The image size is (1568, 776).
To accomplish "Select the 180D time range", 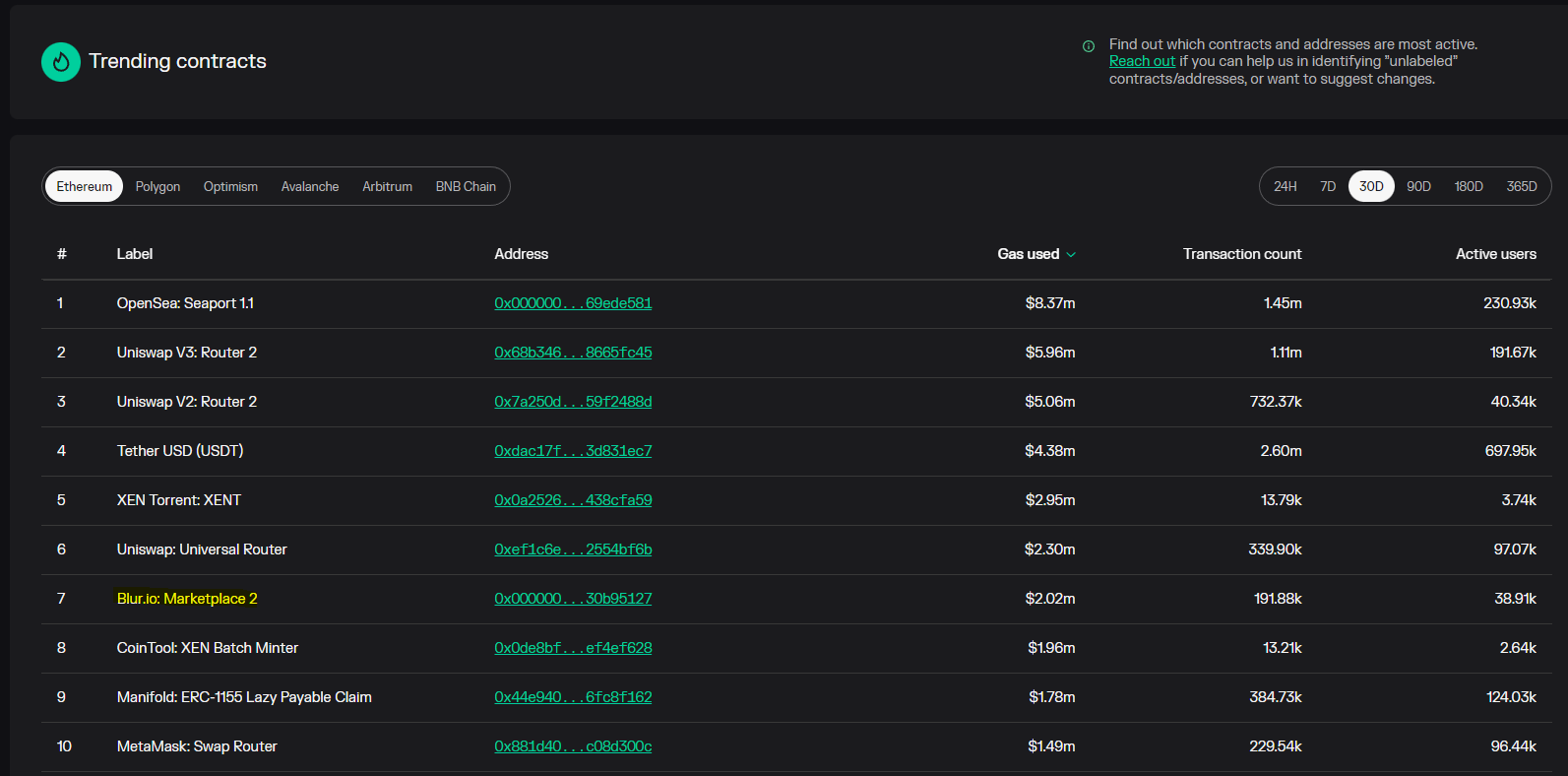I will pyautogui.click(x=1469, y=186).
